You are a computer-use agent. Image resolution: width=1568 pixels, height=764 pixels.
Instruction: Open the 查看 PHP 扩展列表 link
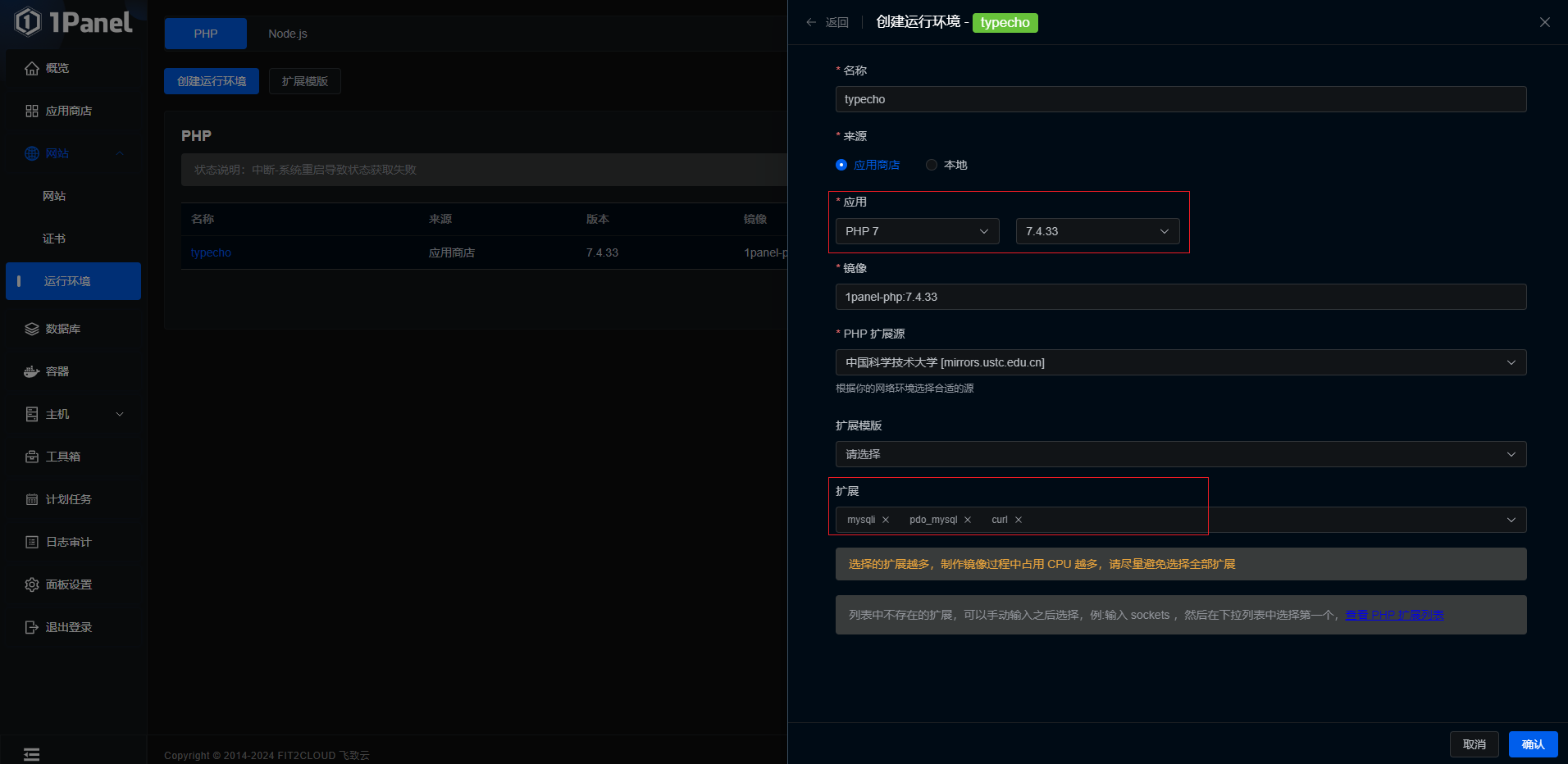click(1394, 615)
